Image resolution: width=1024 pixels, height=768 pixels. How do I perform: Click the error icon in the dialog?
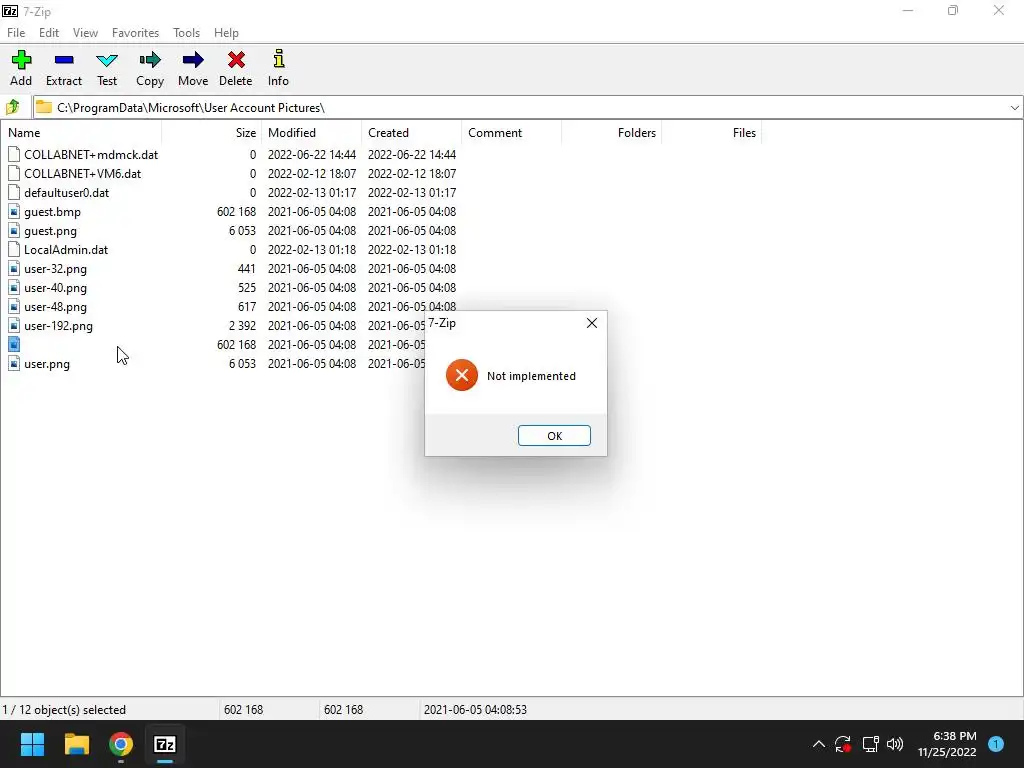[462, 375]
